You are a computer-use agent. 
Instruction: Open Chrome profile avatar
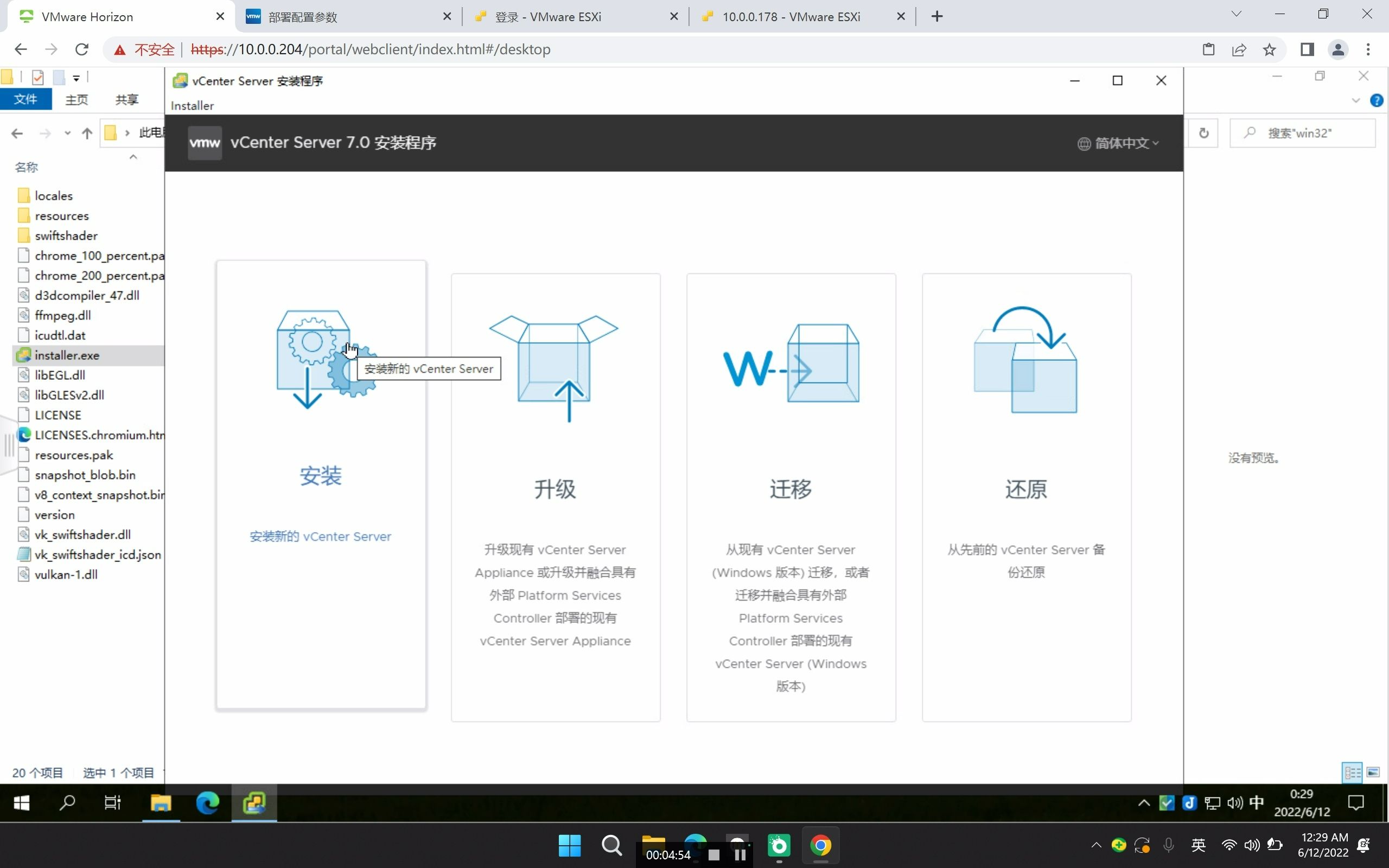point(1338,50)
